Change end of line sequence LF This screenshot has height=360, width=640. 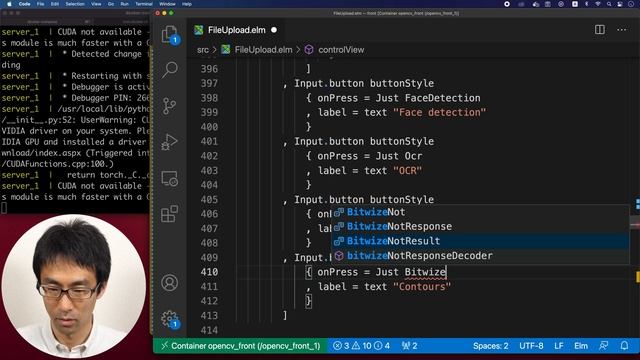pos(559,346)
